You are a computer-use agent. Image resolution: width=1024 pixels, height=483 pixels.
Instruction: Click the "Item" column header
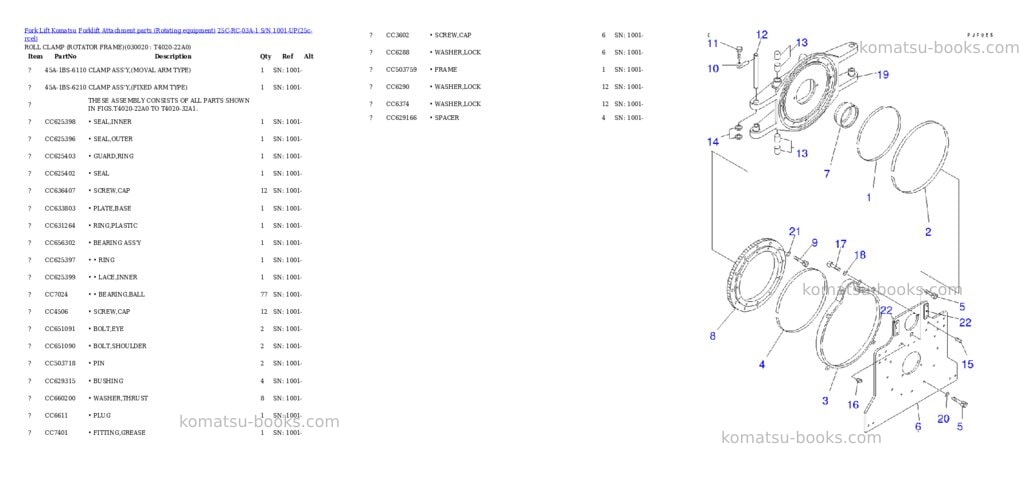click(35, 57)
